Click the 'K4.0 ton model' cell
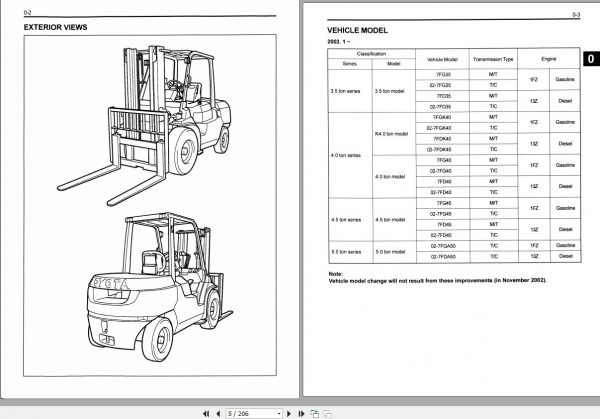Image resolution: width=600 pixels, height=419 pixels. (x=394, y=134)
